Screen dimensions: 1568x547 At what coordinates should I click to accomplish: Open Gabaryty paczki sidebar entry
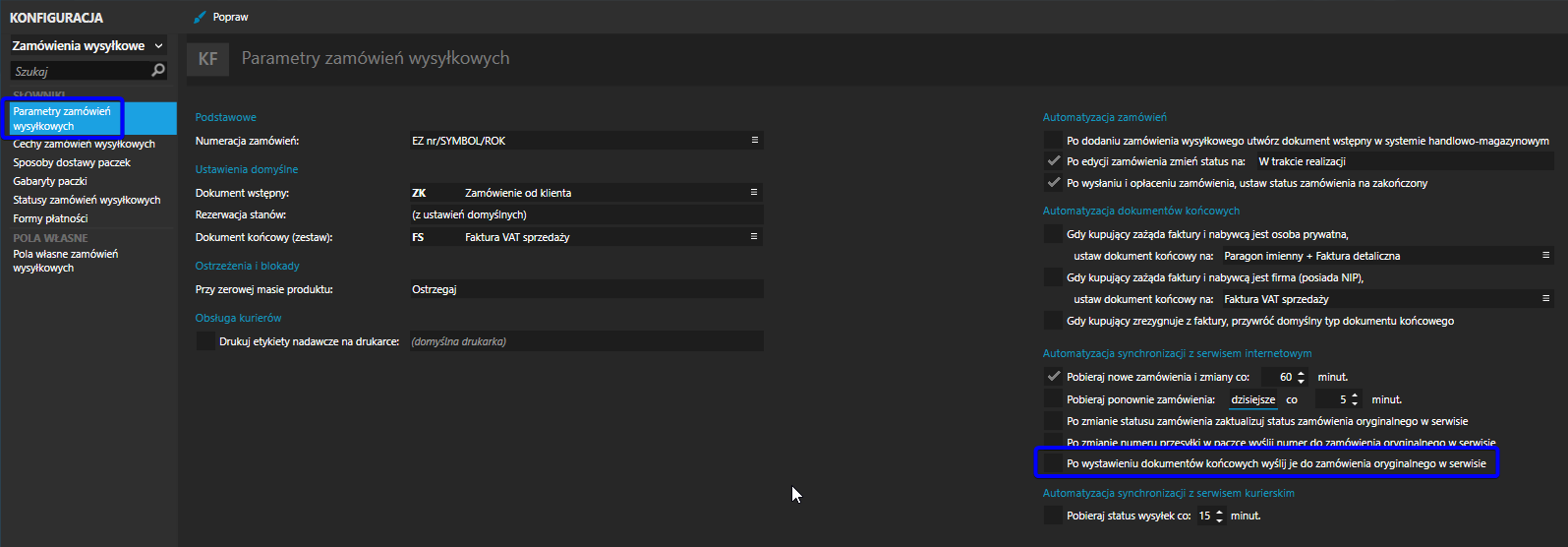50,181
